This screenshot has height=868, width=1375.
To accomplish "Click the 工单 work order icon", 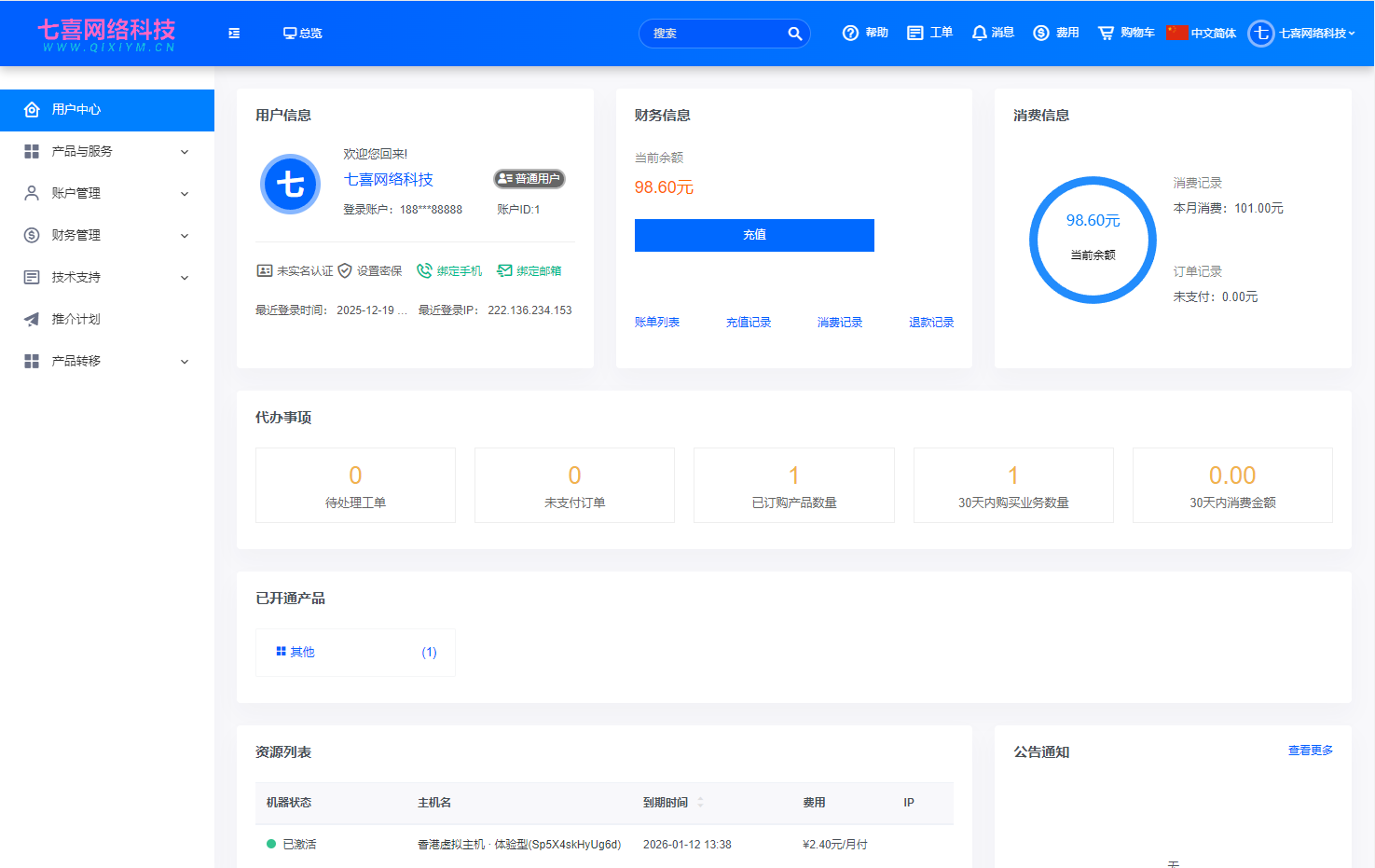I will [x=916, y=32].
